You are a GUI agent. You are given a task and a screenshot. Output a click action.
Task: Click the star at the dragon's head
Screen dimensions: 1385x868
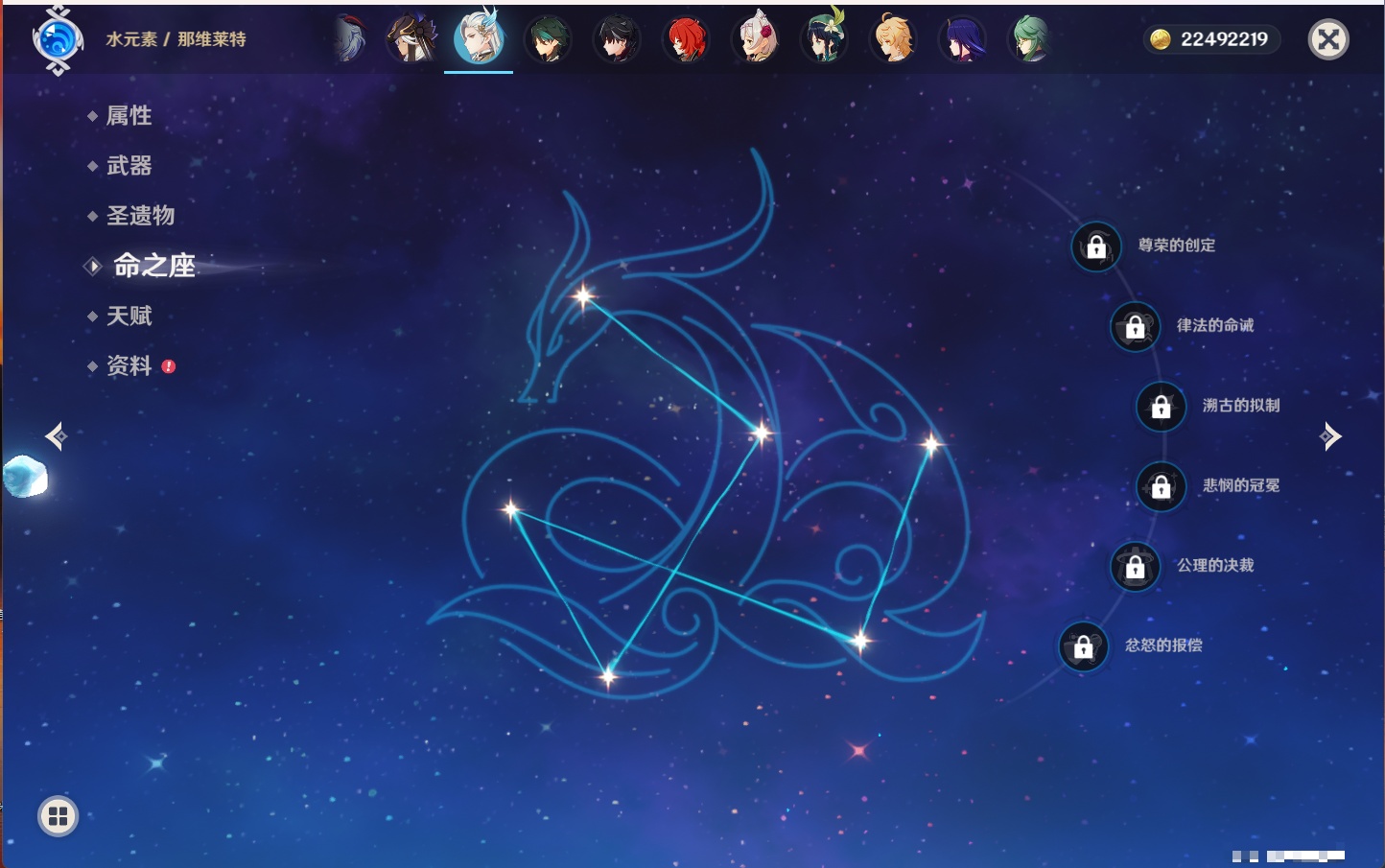pos(582,295)
